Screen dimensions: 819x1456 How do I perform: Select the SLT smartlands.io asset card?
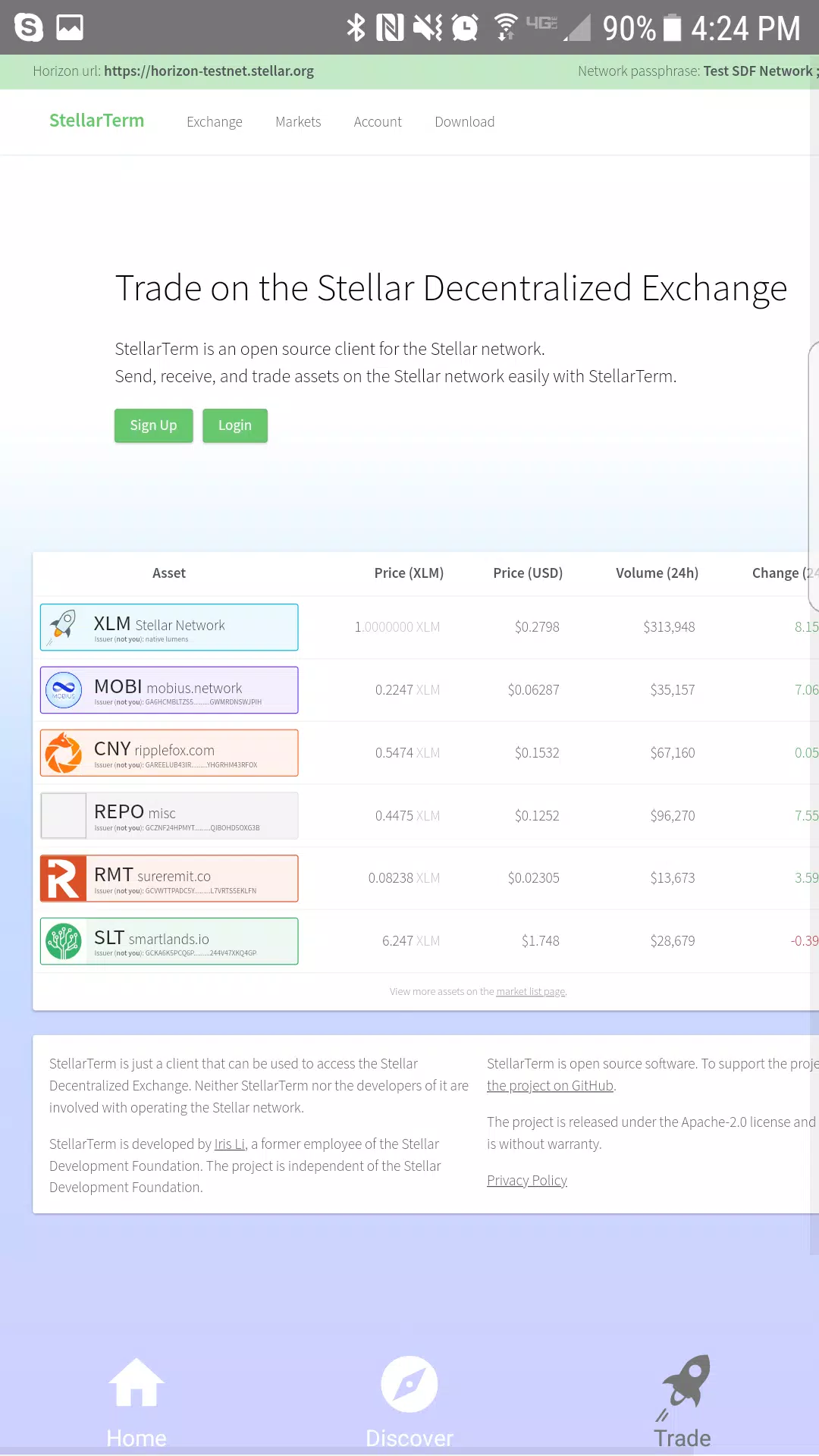click(x=169, y=941)
